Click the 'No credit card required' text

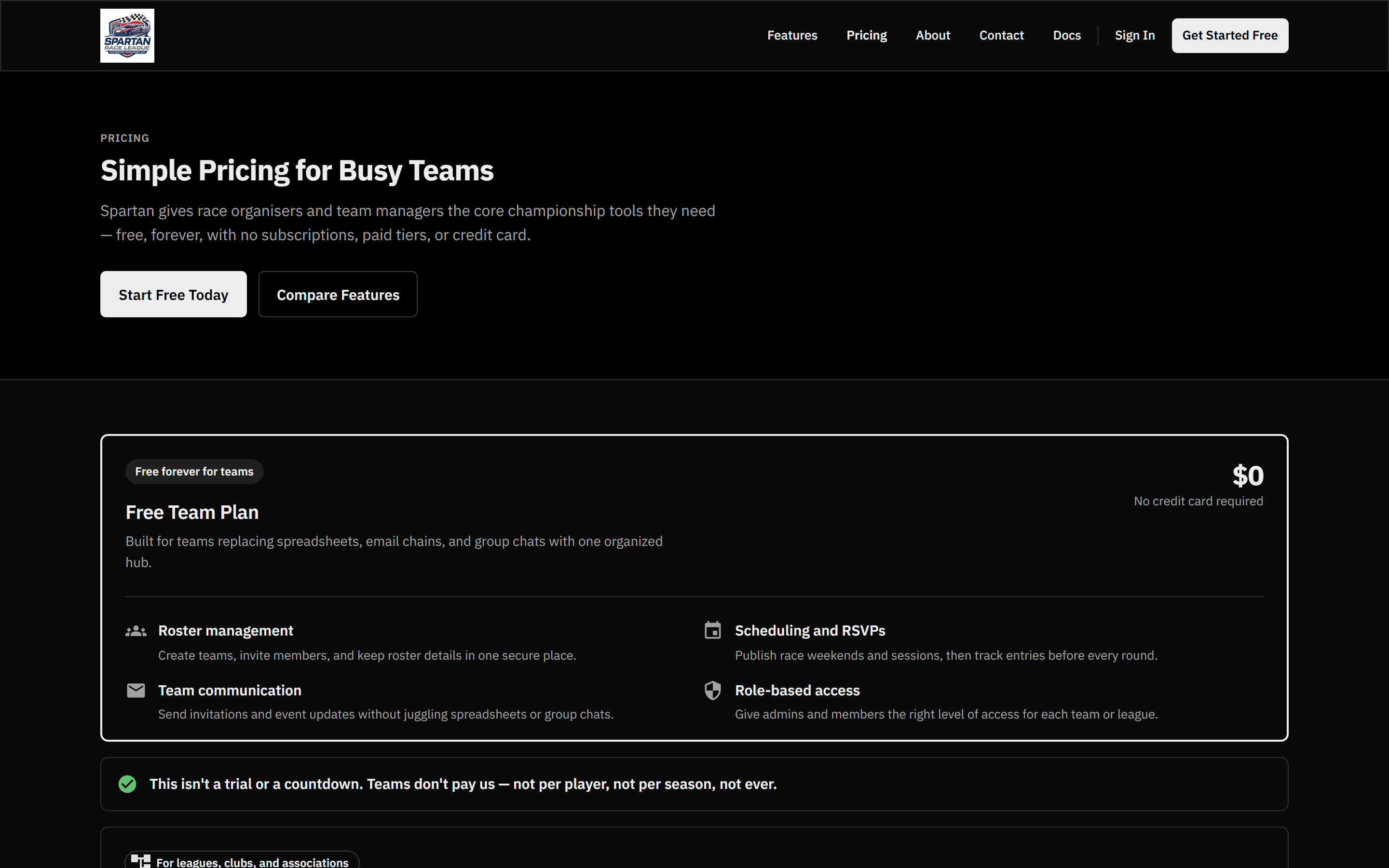click(x=1198, y=501)
